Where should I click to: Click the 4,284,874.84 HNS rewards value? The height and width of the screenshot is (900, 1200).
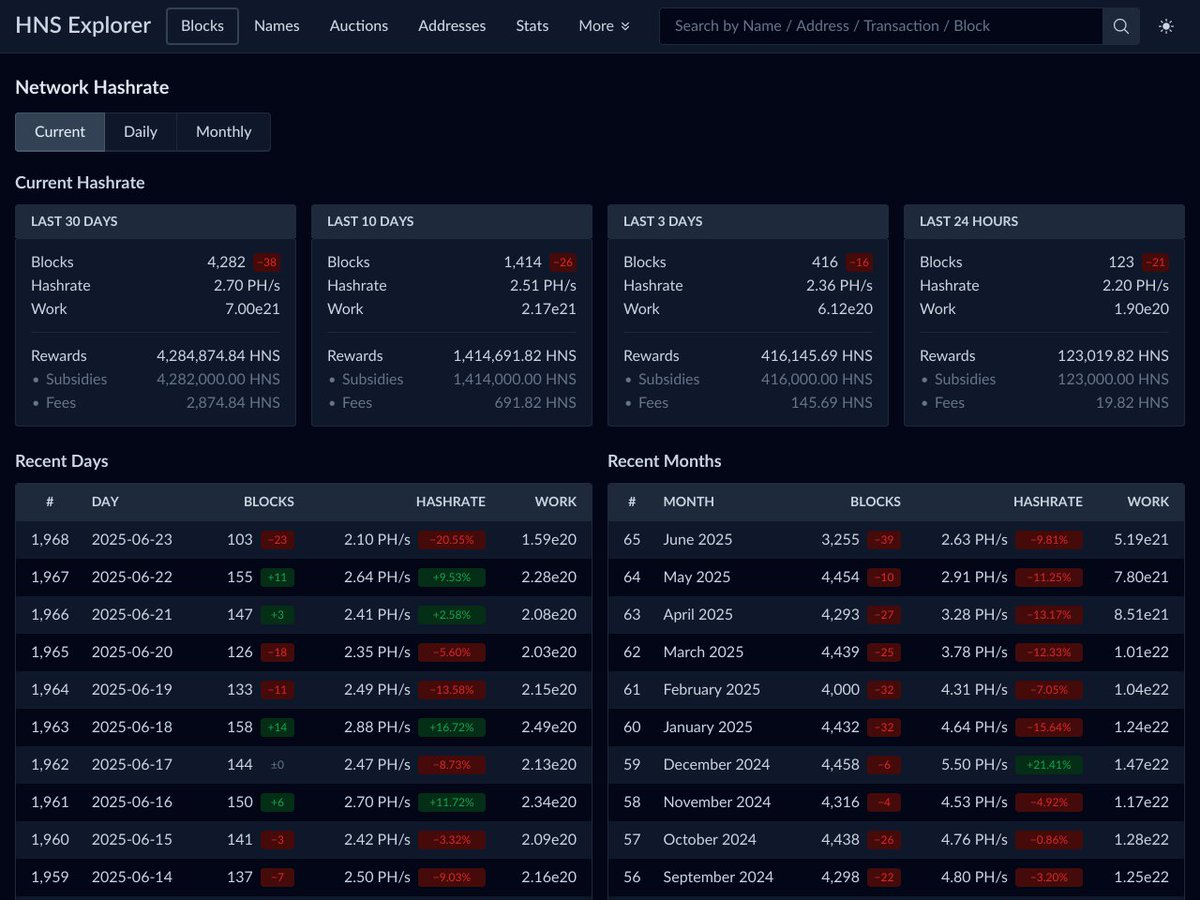coord(218,356)
